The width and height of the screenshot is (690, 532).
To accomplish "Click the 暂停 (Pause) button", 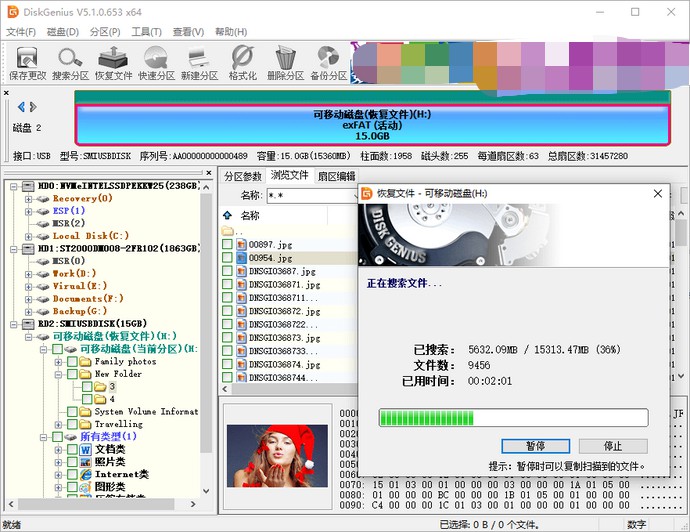I will tap(535, 446).
